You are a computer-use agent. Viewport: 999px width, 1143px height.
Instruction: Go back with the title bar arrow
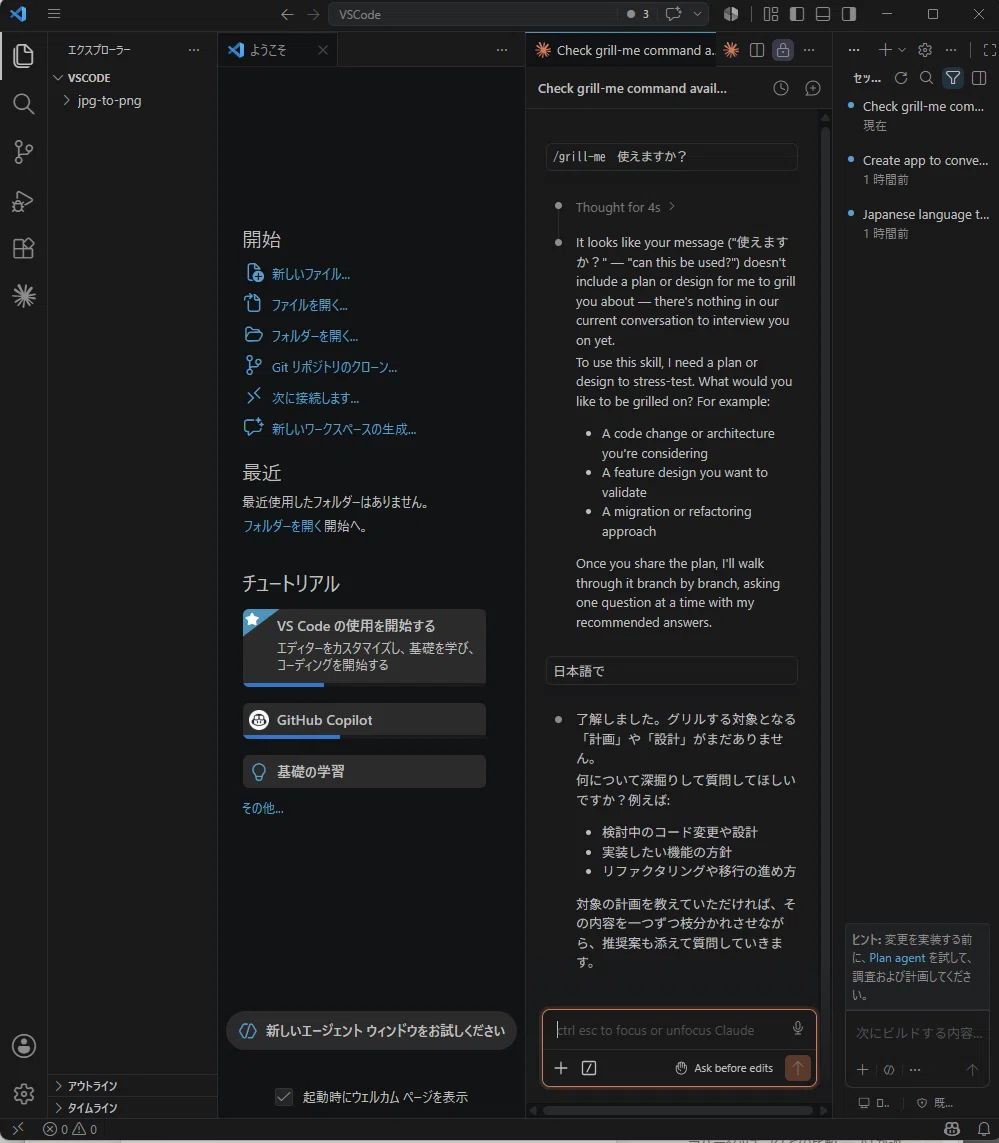(287, 15)
